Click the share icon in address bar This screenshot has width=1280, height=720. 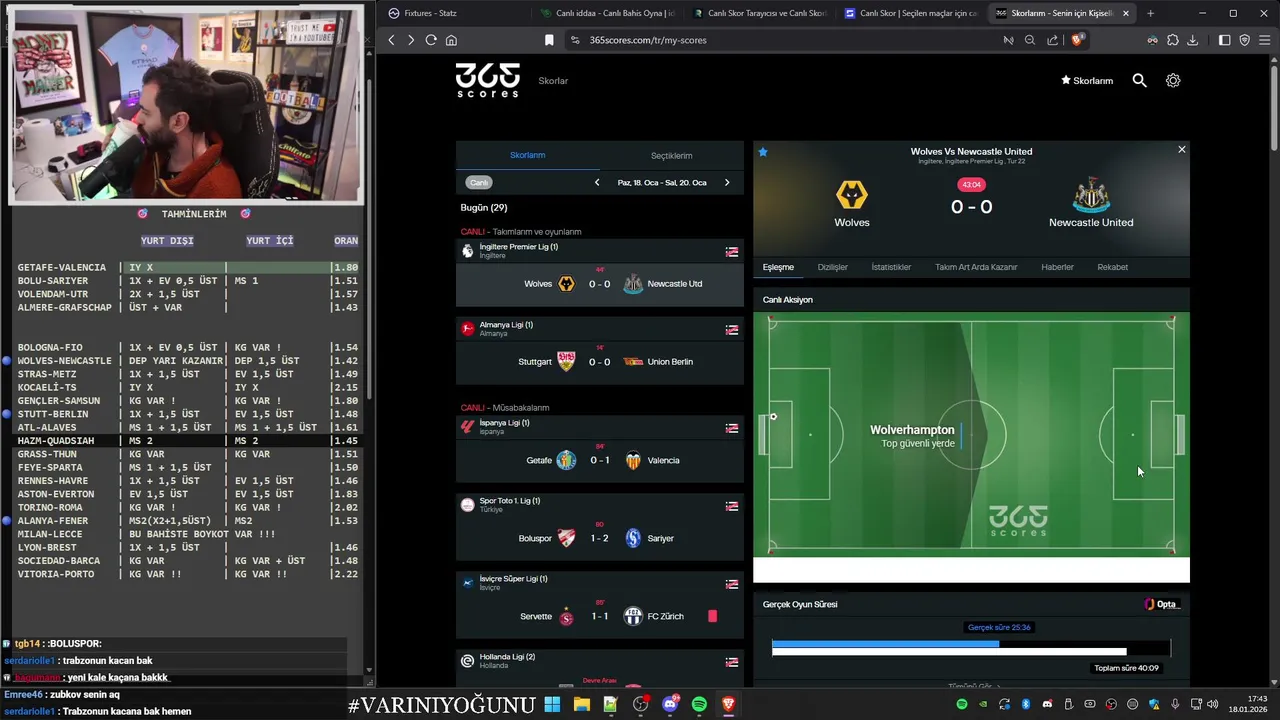pyautogui.click(x=1052, y=40)
